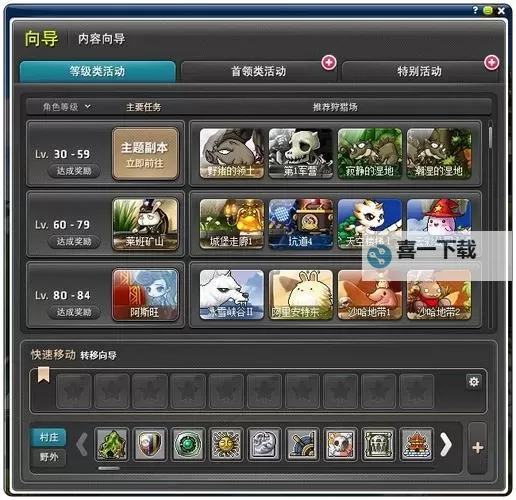
Task: Select the green orb town icon
Action: point(188,444)
